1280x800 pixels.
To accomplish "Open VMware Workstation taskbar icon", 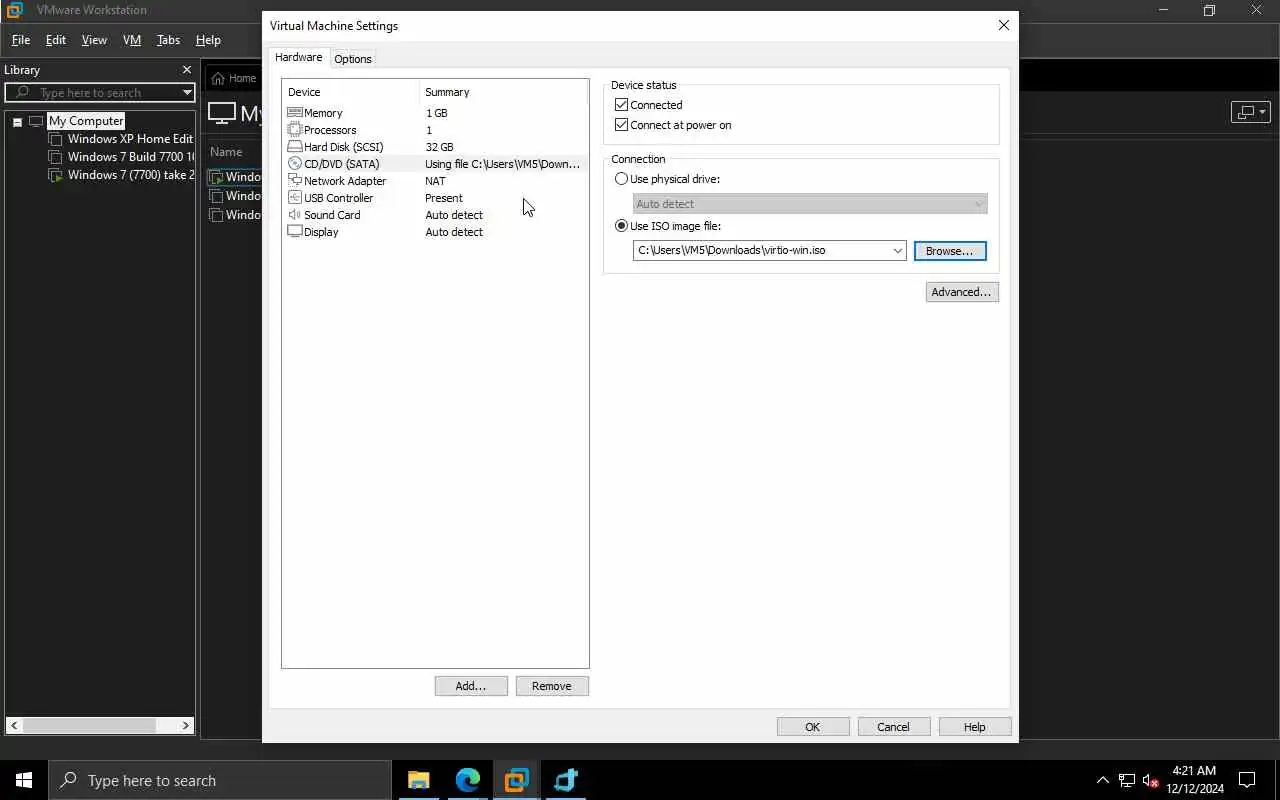I will tap(517, 780).
